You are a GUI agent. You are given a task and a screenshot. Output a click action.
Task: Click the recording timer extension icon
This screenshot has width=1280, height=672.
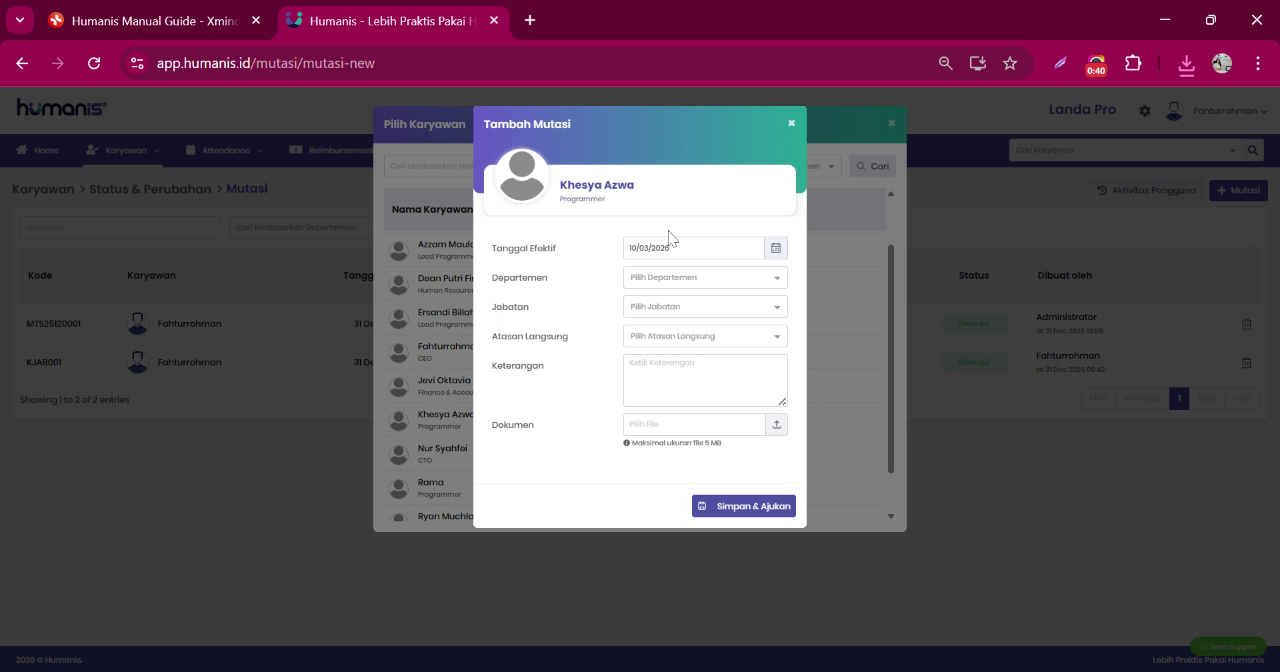click(x=1096, y=65)
